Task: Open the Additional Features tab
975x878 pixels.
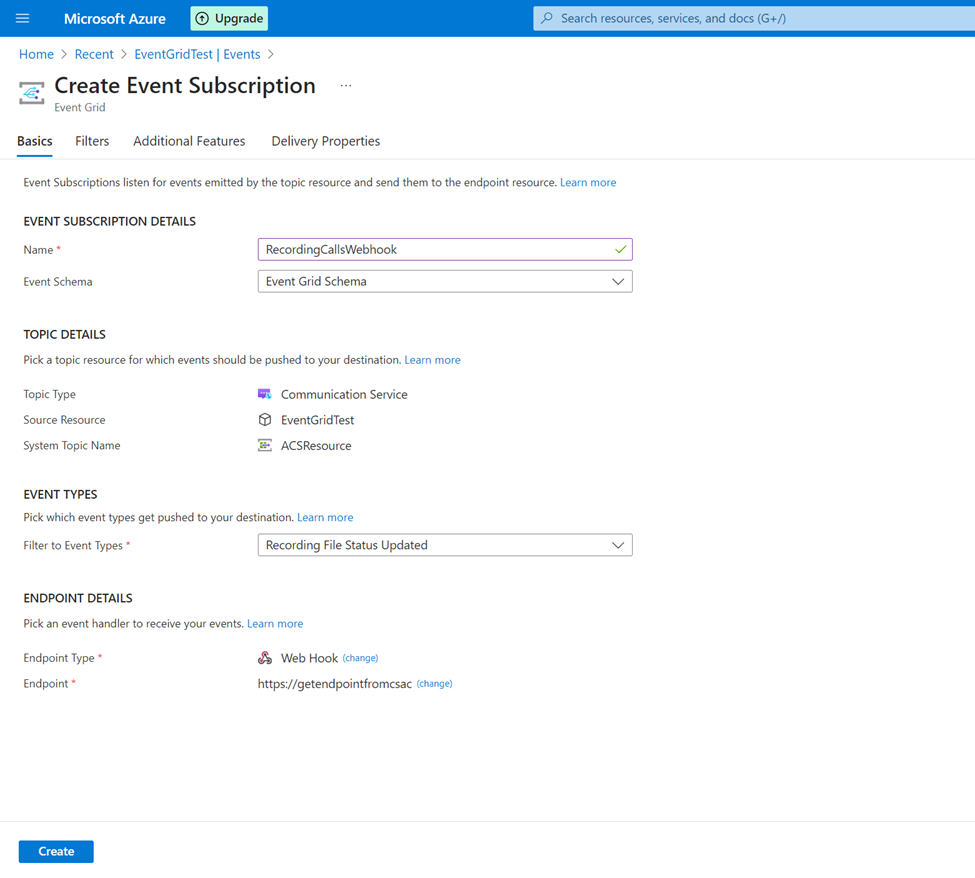Action: tap(189, 141)
